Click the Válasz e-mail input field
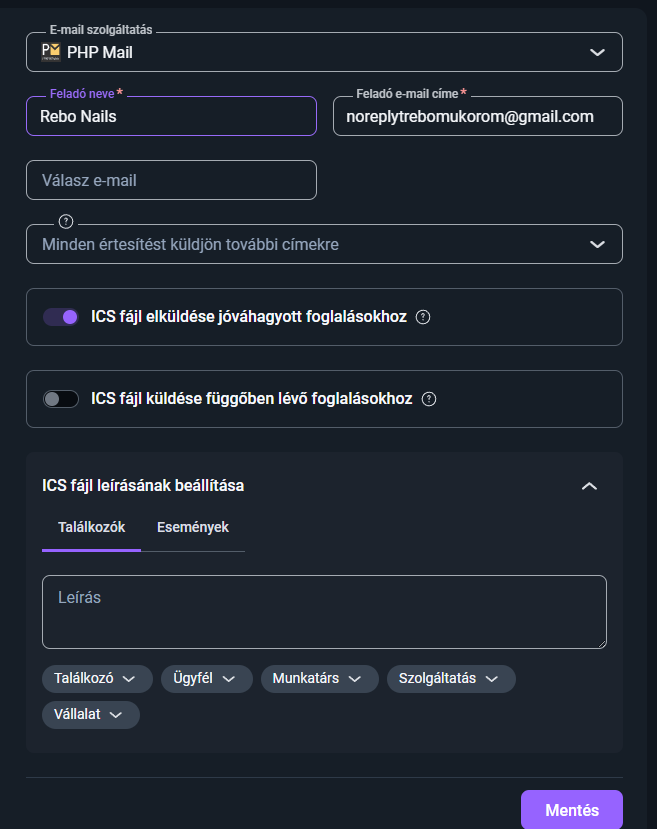This screenshot has width=657, height=829. tap(171, 180)
